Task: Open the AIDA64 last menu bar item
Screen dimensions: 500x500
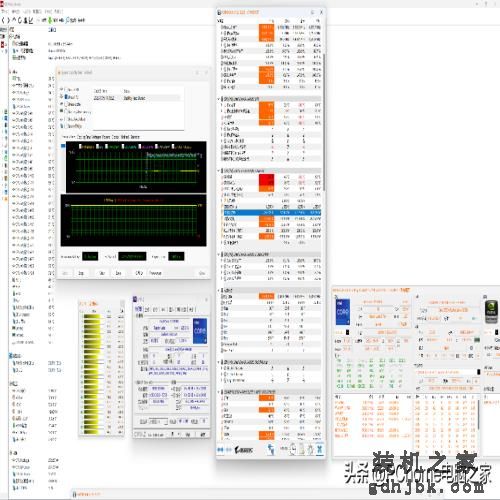Action: click(x=59, y=12)
